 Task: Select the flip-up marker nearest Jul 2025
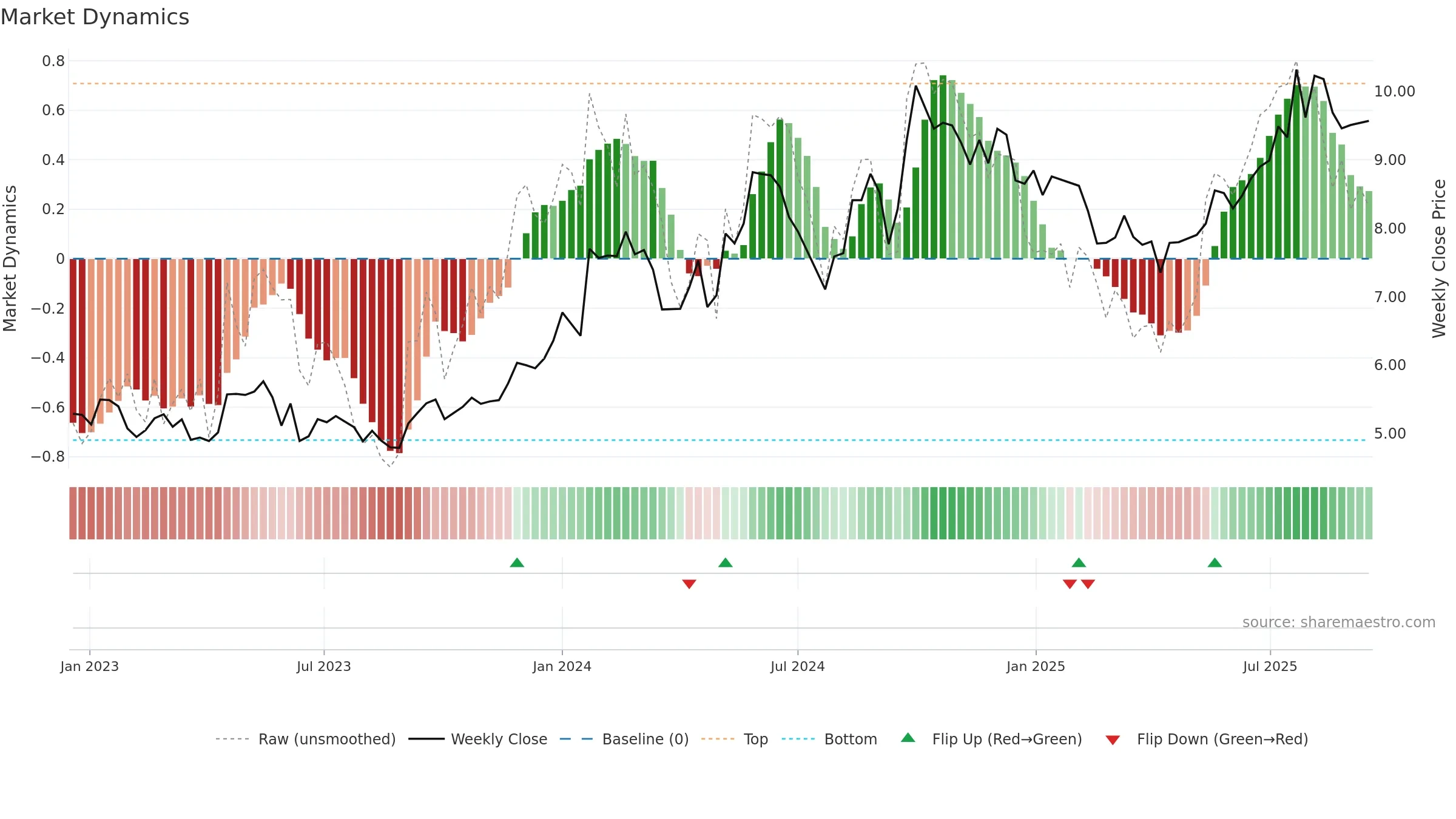click(1215, 562)
